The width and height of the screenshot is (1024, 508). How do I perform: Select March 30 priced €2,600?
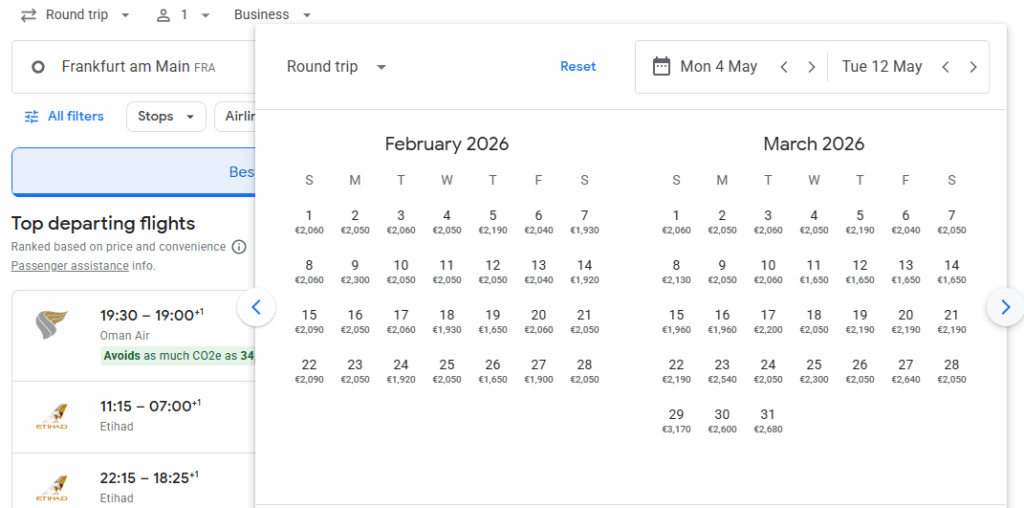[722, 421]
